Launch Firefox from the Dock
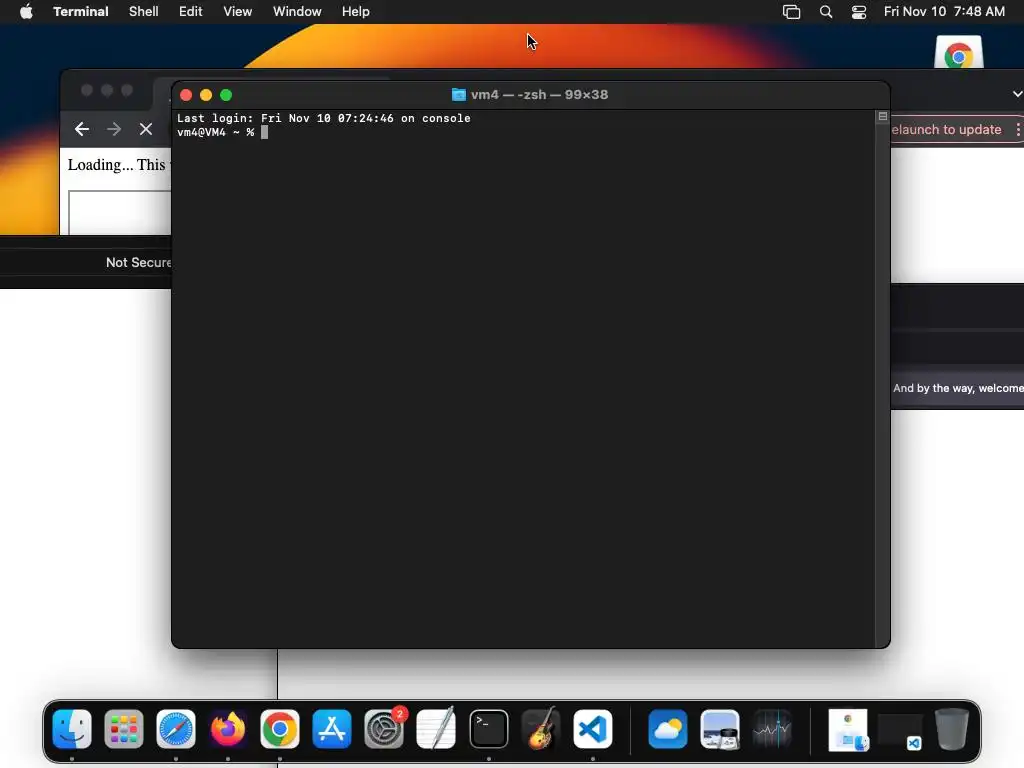Viewport: 1024px width, 768px height. 228,729
